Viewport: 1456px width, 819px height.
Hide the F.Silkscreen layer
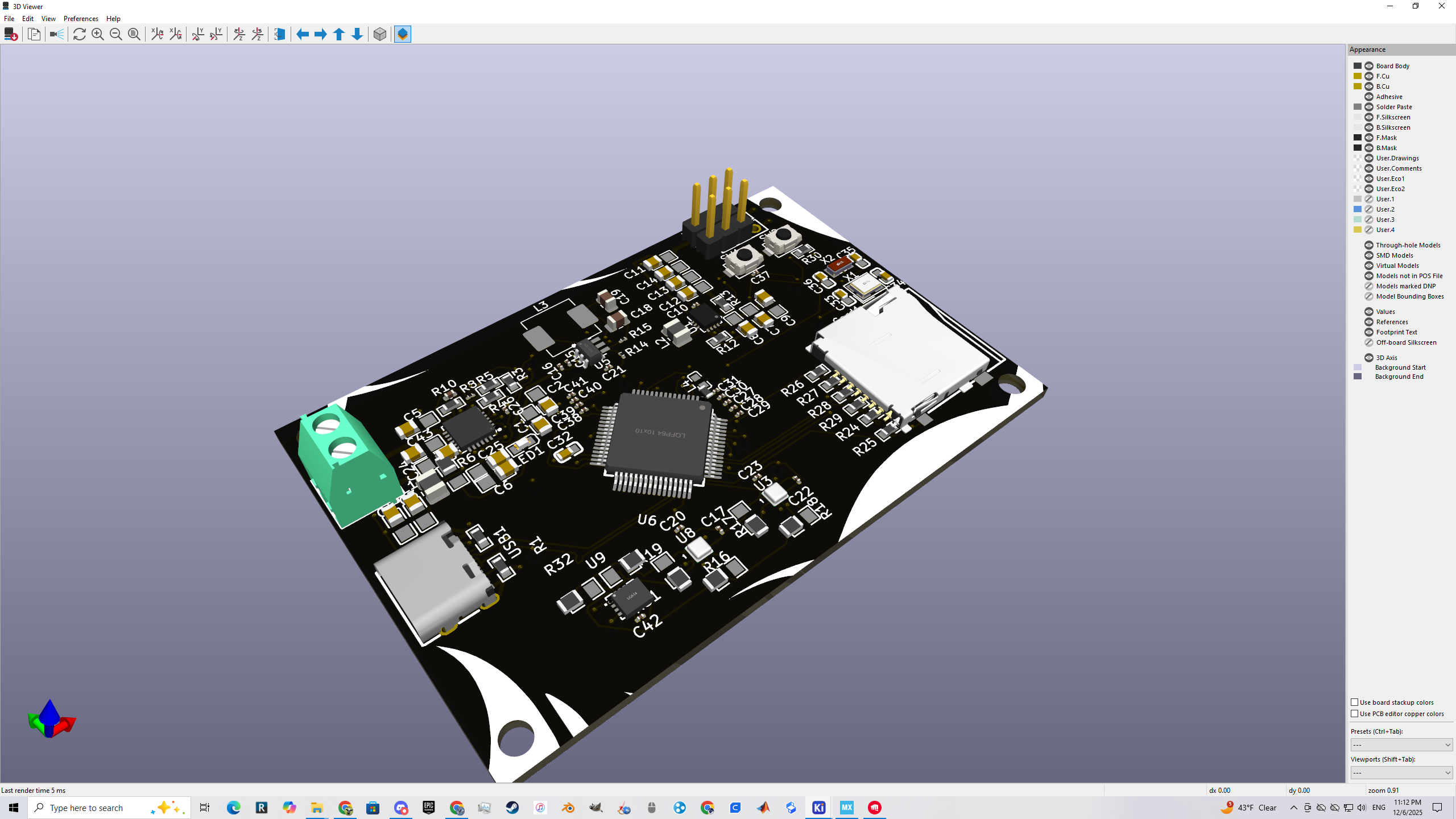pos(1369,117)
